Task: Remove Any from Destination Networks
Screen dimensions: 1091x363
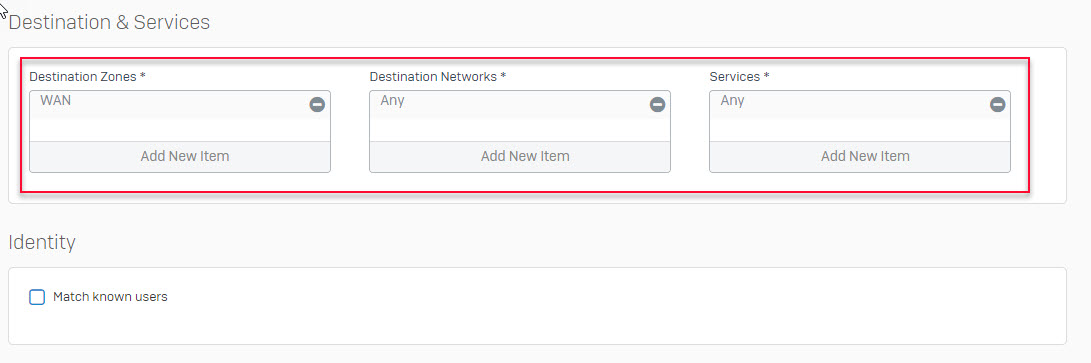Action: [x=658, y=105]
